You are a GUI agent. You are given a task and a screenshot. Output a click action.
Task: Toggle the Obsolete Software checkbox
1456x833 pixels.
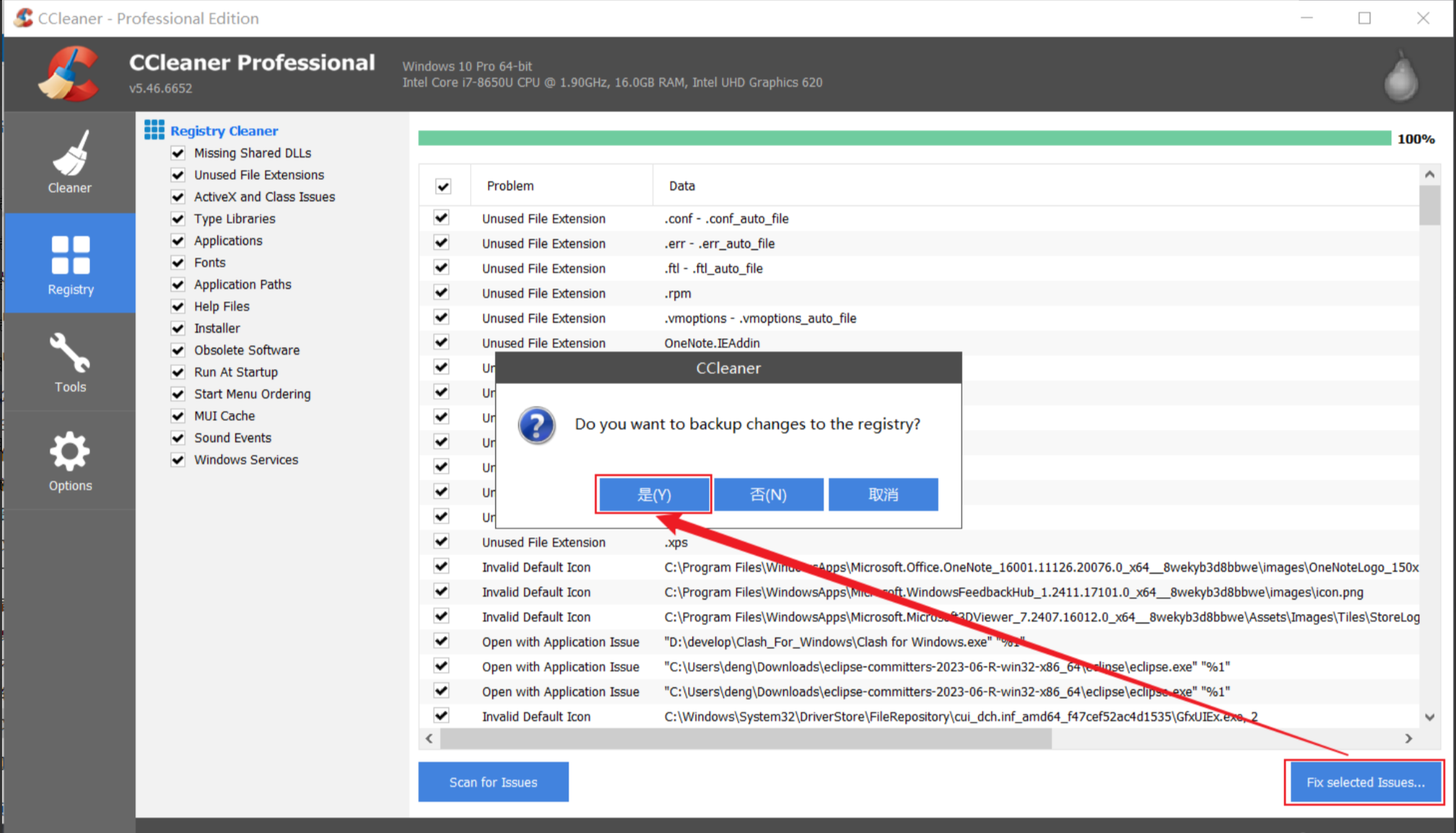tap(178, 350)
